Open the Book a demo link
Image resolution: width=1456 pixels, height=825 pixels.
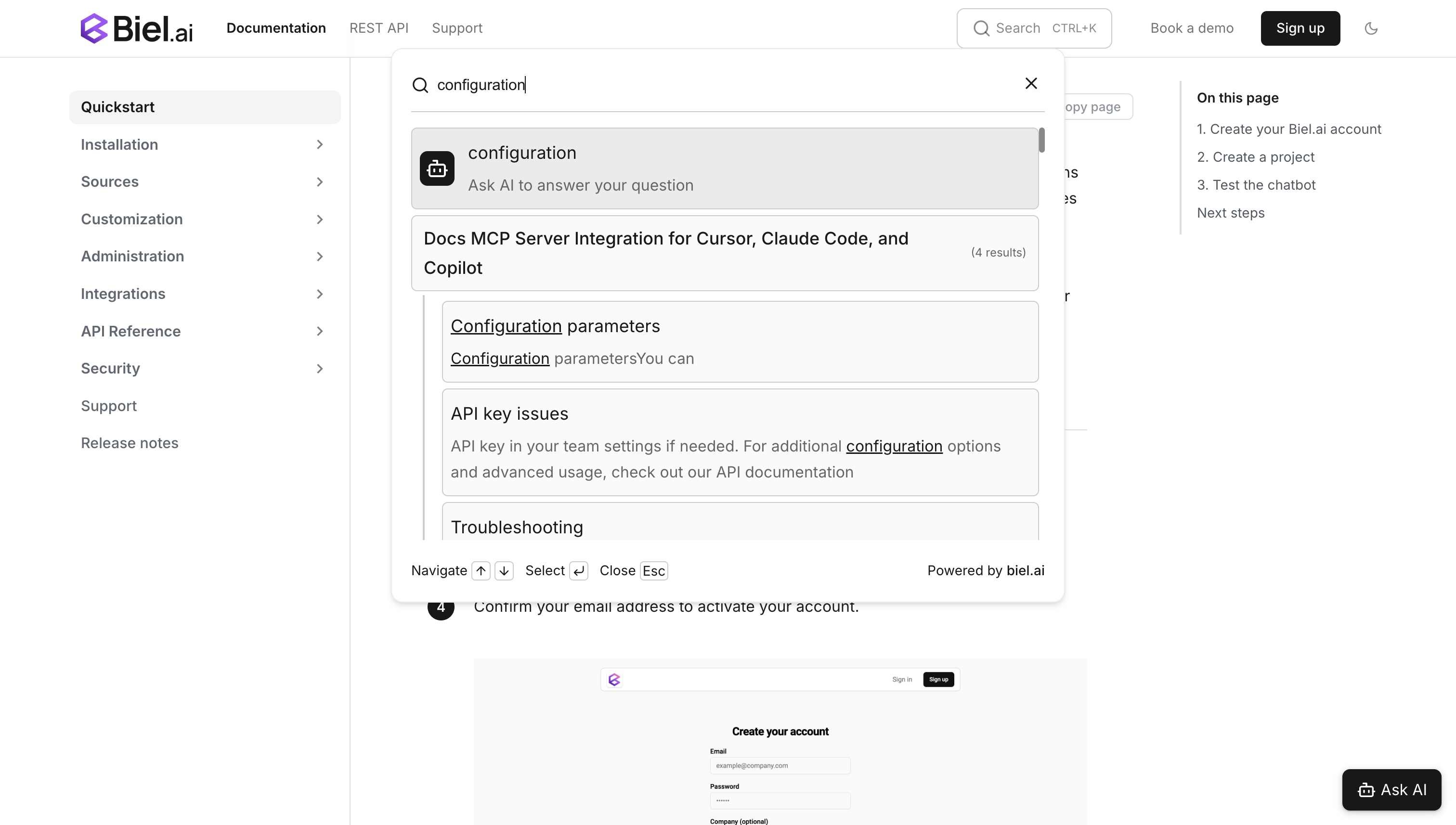[1191, 28]
